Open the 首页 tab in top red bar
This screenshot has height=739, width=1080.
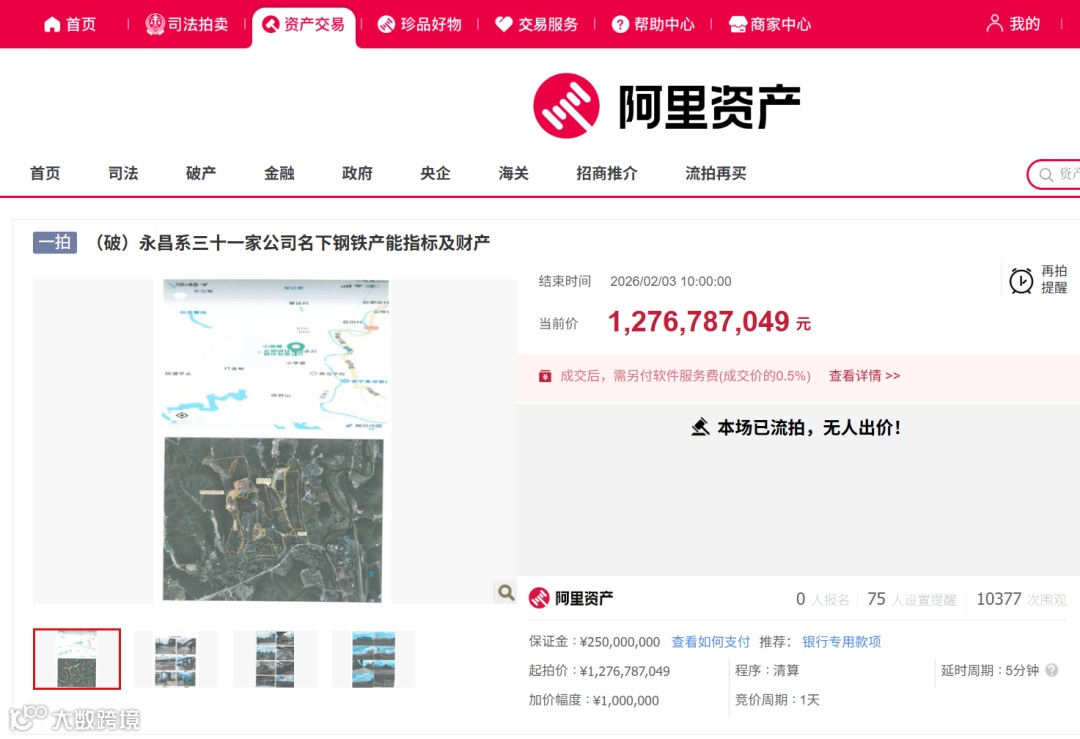tap(70, 25)
